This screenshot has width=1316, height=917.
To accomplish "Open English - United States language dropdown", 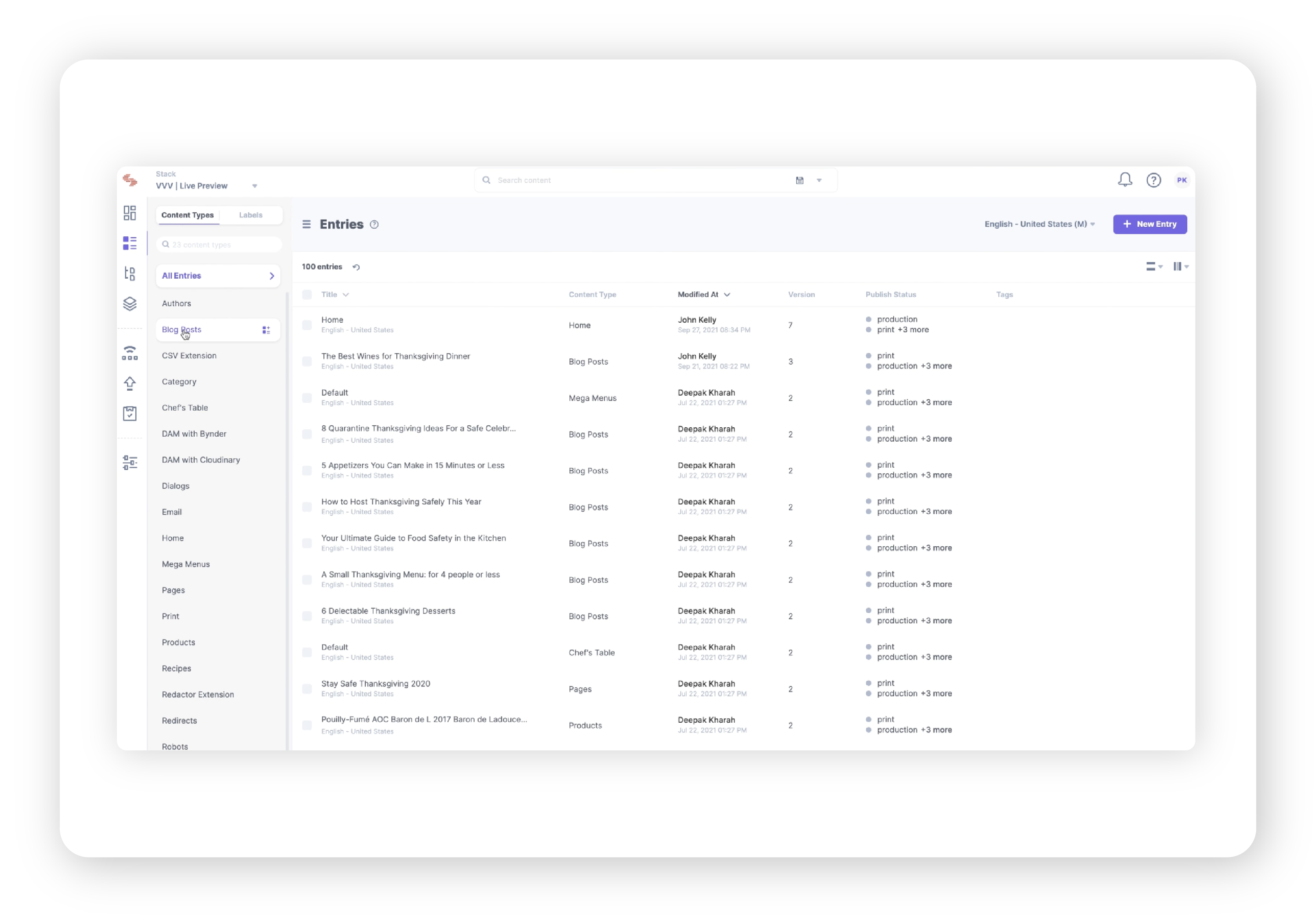I will click(1039, 224).
